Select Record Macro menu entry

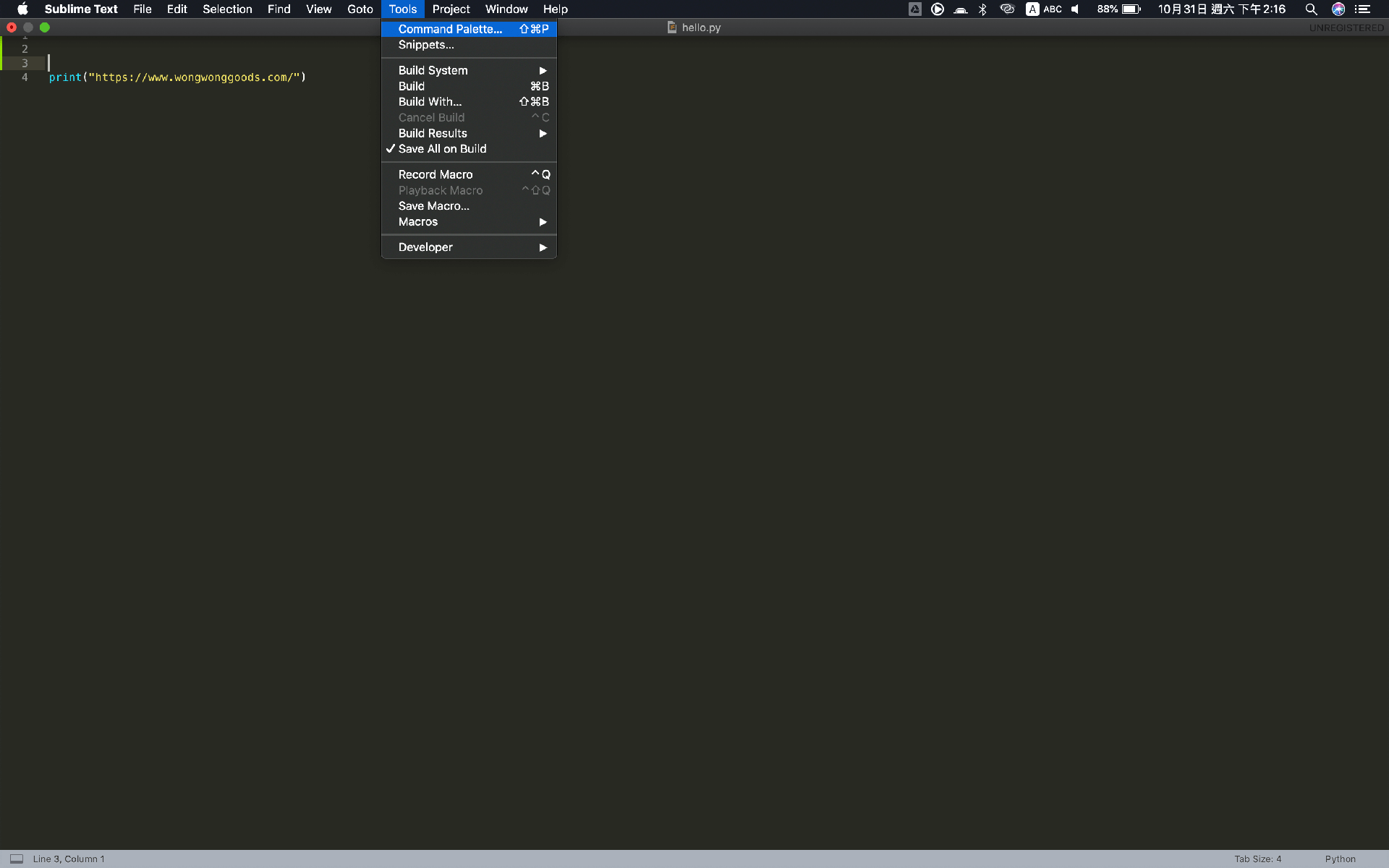[x=436, y=174]
